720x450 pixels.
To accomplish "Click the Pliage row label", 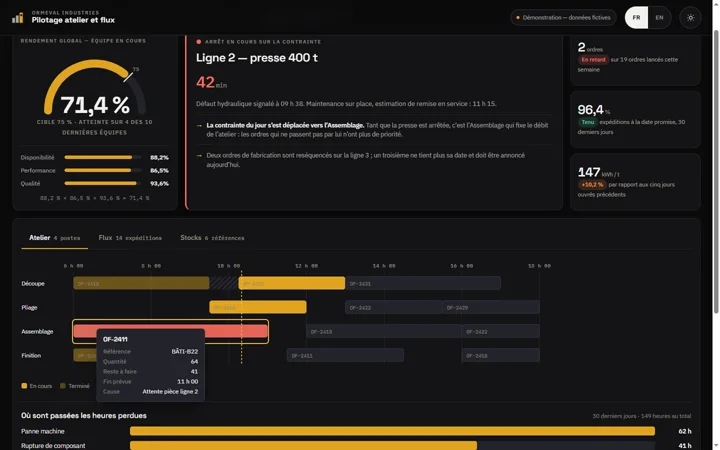I will [x=29, y=307].
